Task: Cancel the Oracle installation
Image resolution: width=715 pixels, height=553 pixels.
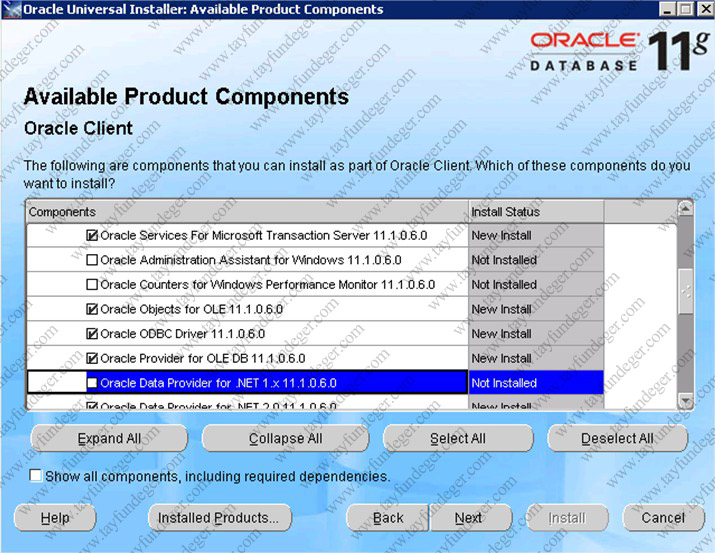Action: [x=663, y=518]
